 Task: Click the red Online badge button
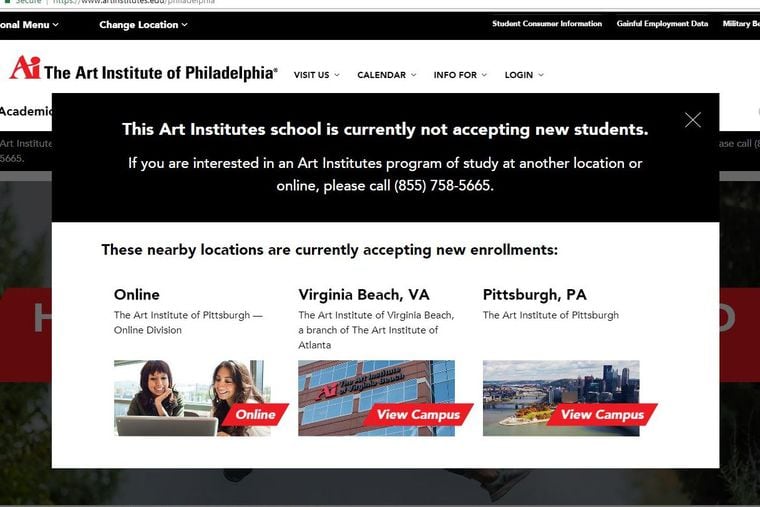coord(255,414)
